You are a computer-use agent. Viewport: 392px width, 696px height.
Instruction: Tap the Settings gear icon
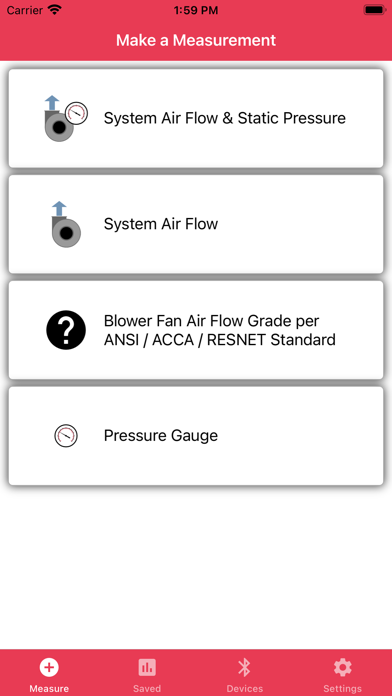coord(343,667)
